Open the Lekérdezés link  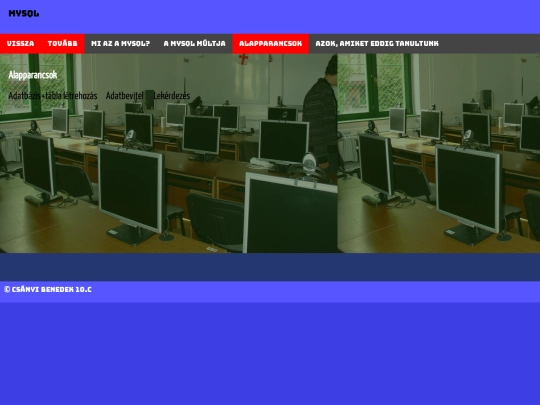[x=172, y=96]
